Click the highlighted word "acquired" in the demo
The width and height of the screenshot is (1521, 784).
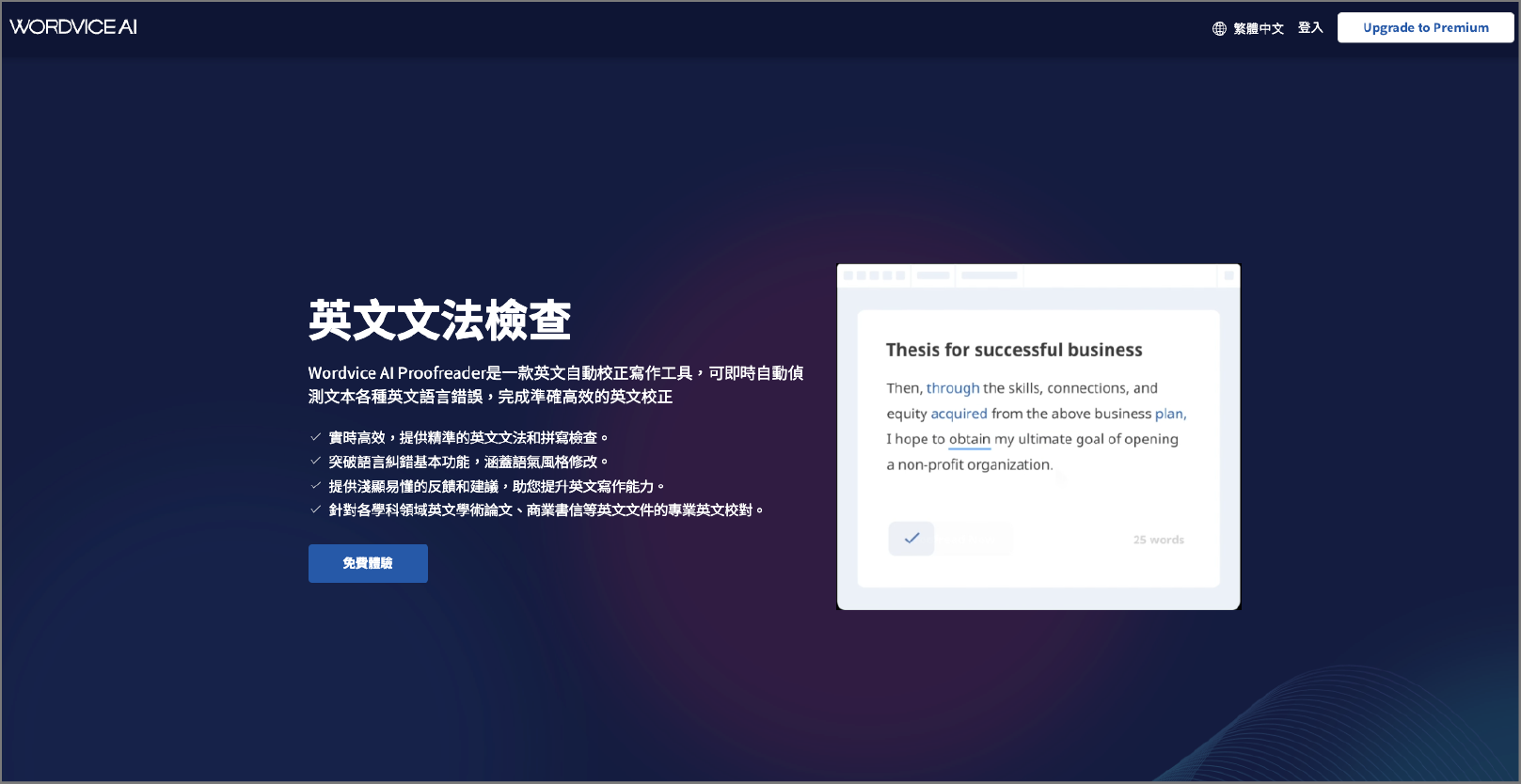959,414
